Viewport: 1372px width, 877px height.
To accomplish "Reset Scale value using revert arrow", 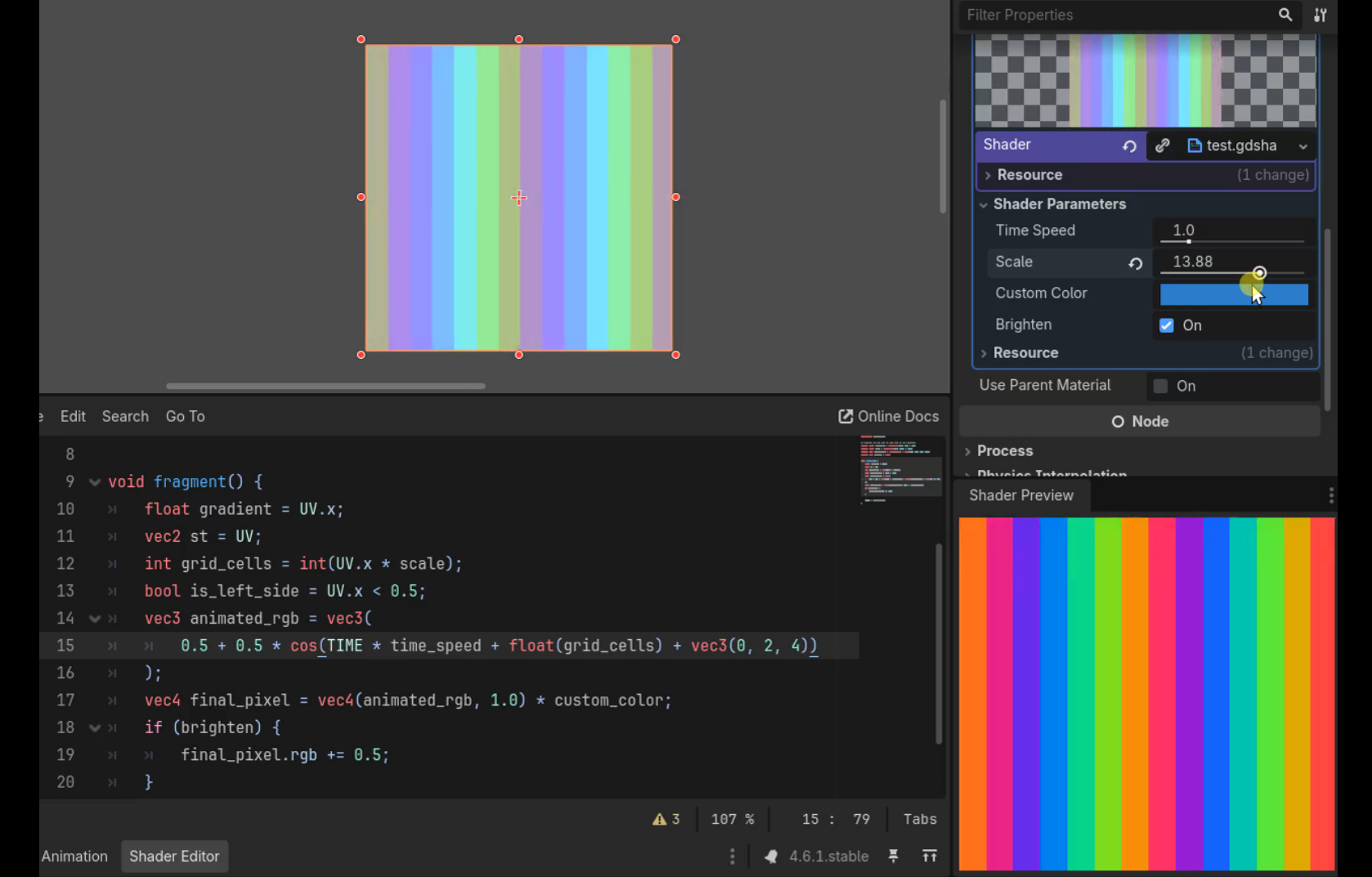I will pyautogui.click(x=1135, y=263).
